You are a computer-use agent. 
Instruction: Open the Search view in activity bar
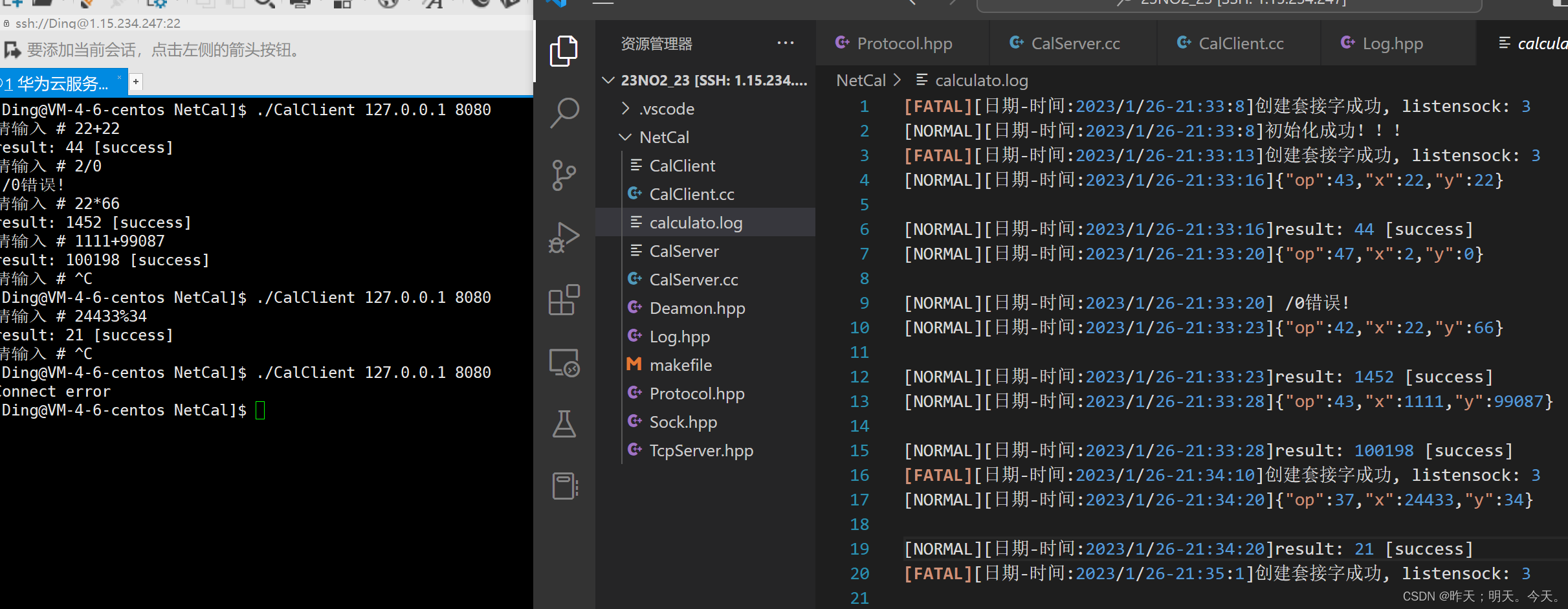coord(564,113)
